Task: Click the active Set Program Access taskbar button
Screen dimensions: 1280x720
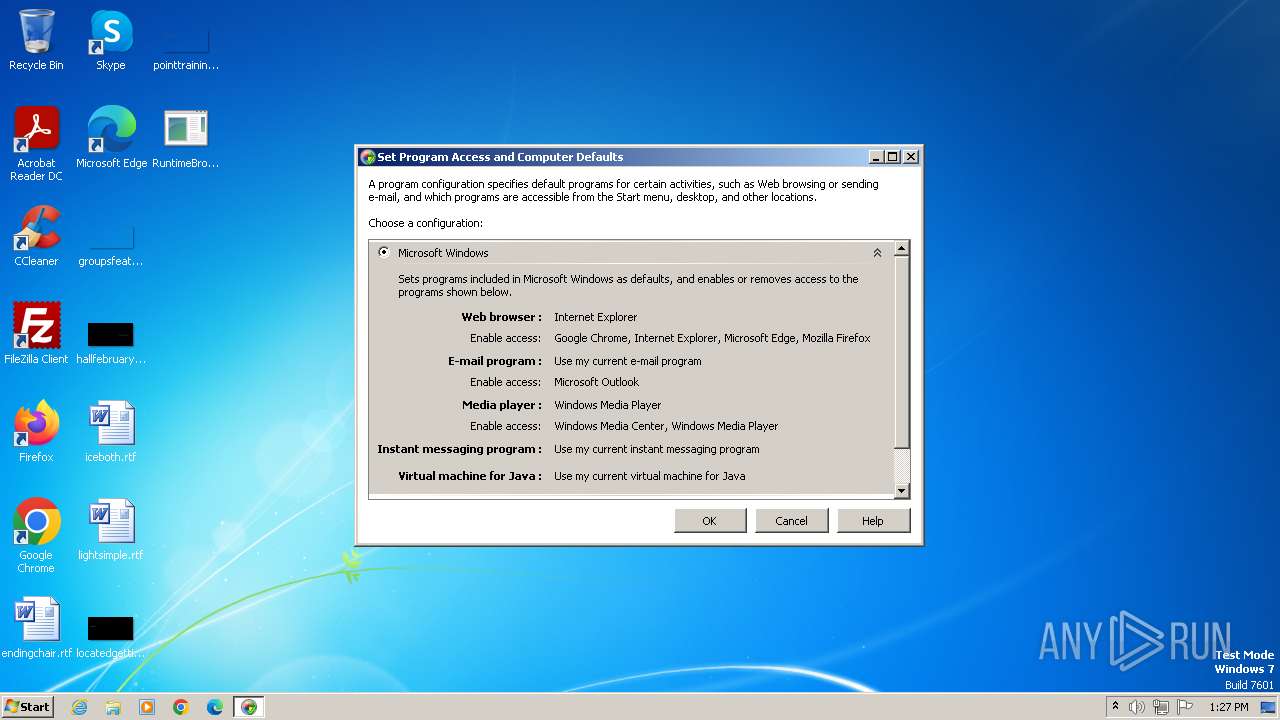Action: 249,707
